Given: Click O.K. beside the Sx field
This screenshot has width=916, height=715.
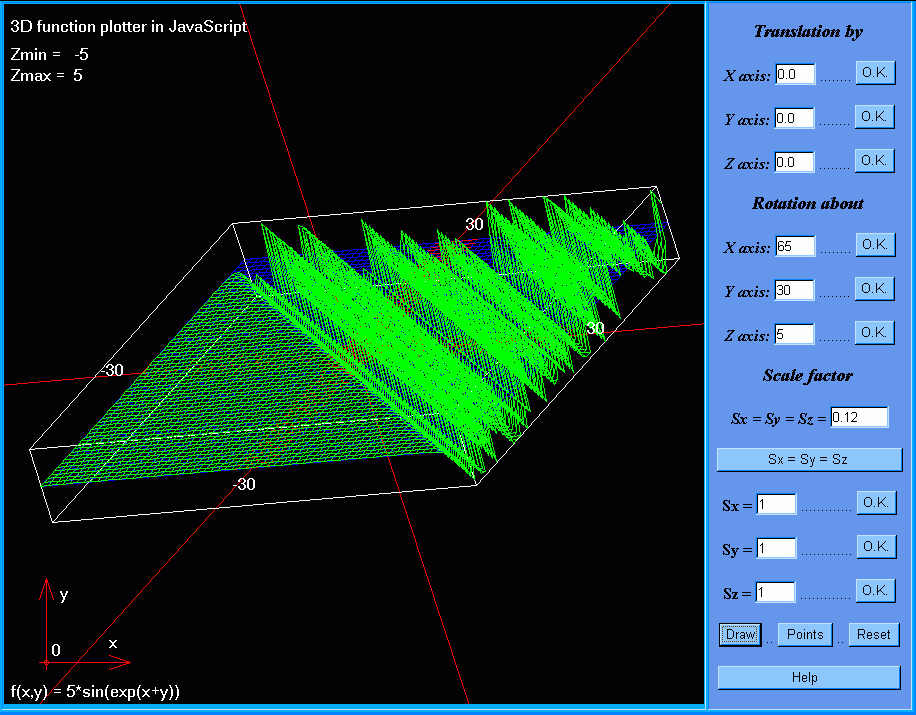Looking at the screenshot, I should 875,503.
